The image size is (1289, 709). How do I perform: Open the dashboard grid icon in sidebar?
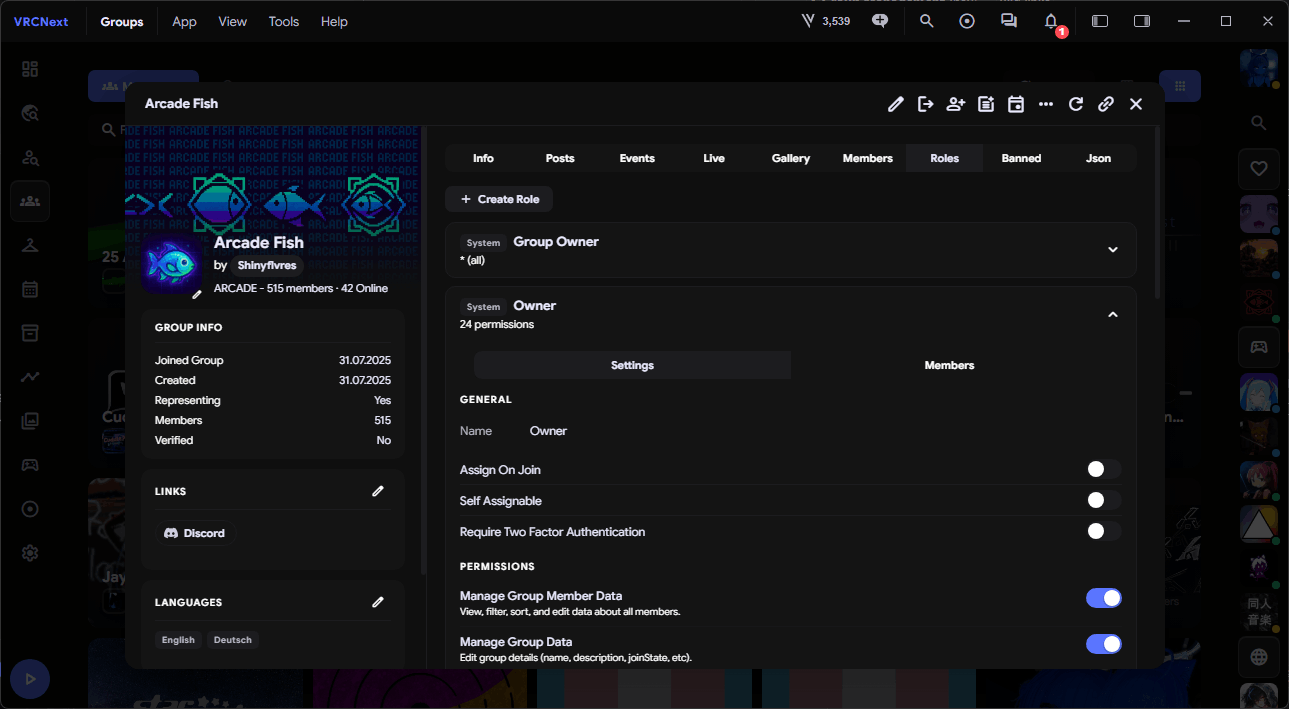[x=30, y=69]
